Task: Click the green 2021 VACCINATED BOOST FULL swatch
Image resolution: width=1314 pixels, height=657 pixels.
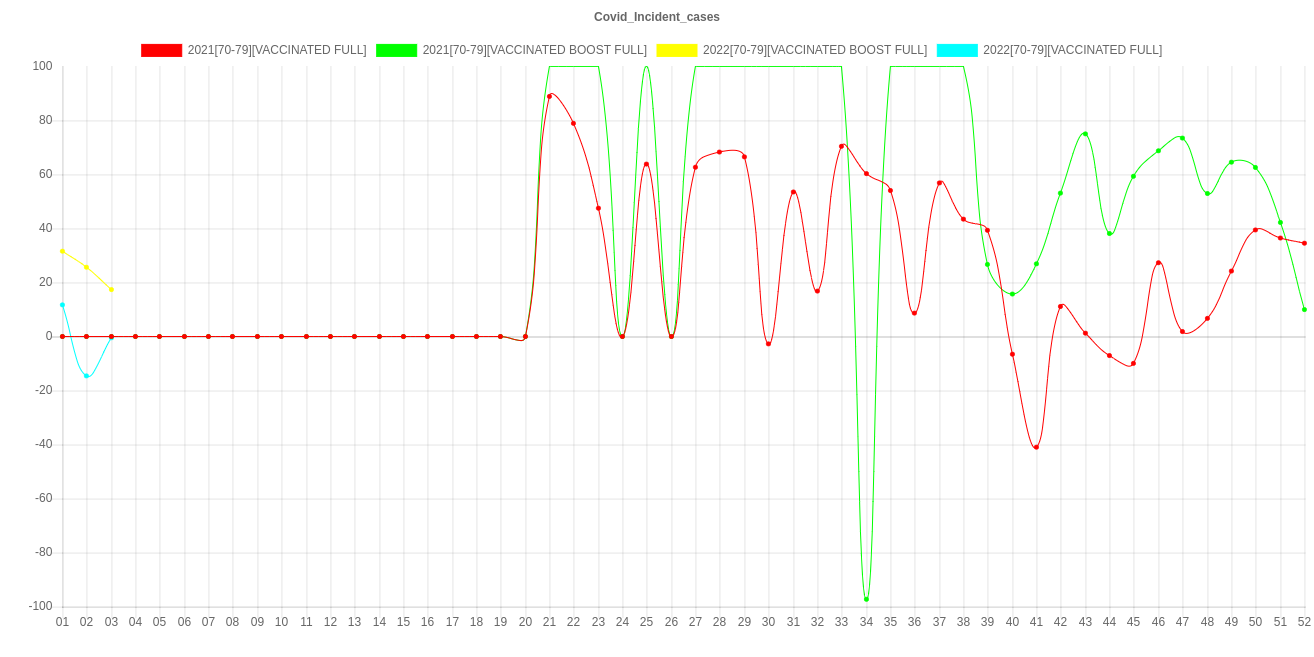Action: 396,50
